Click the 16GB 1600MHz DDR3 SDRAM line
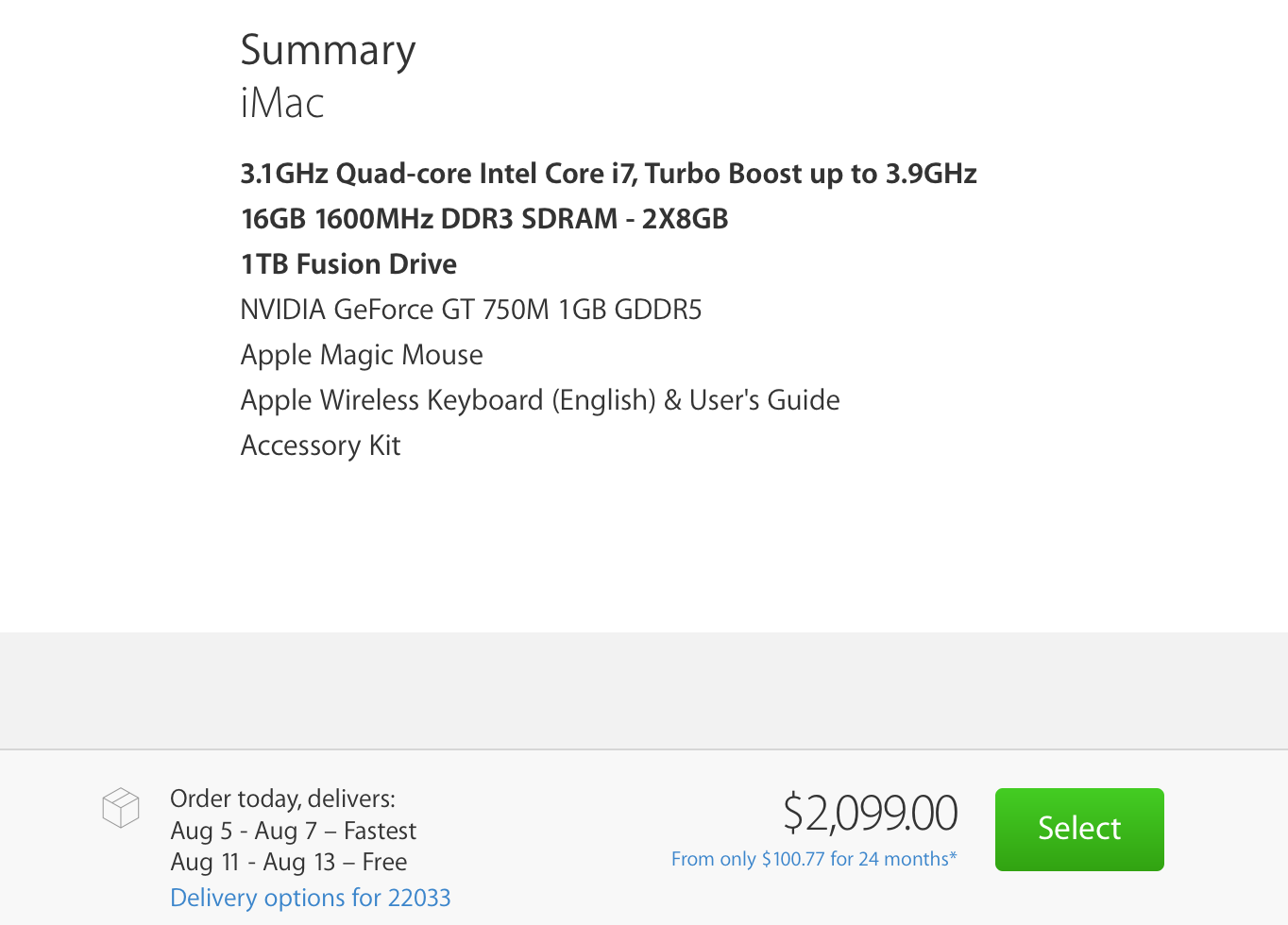The width and height of the screenshot is (1288, 925). (484, 219)
